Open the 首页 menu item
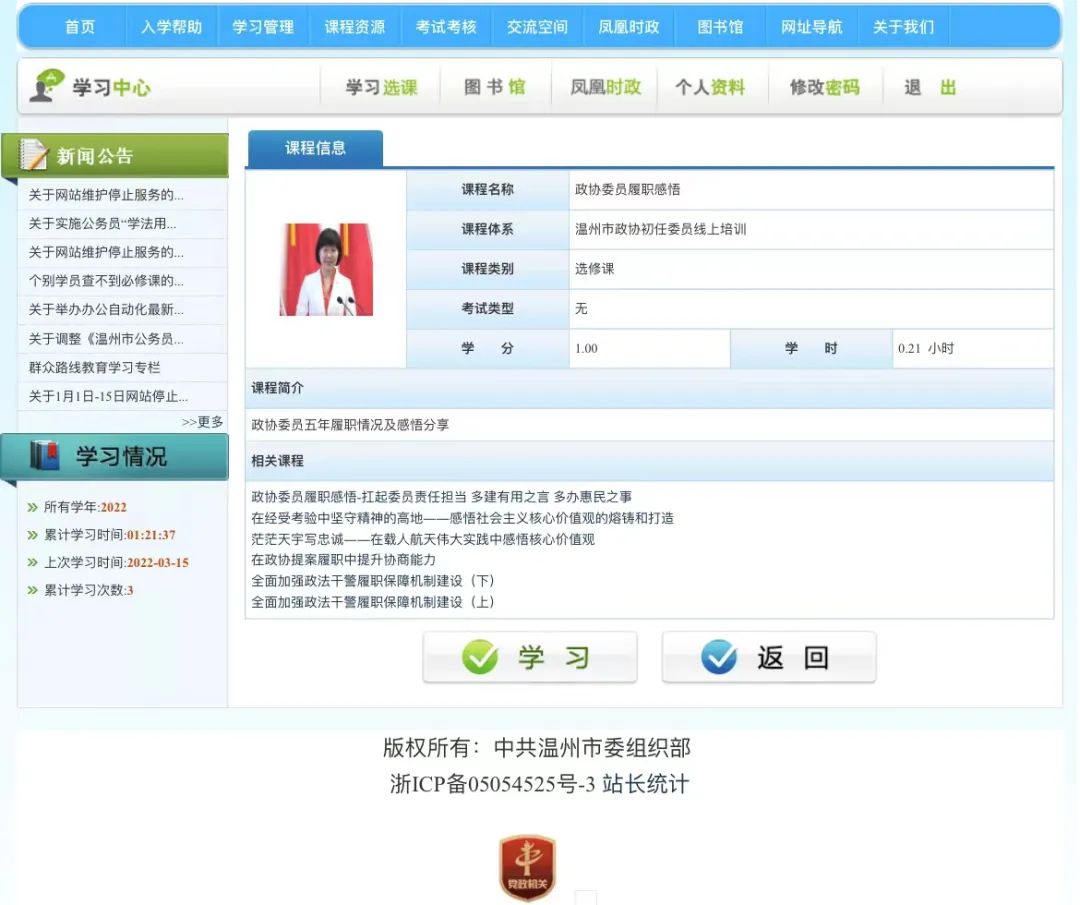 (80, 27)
